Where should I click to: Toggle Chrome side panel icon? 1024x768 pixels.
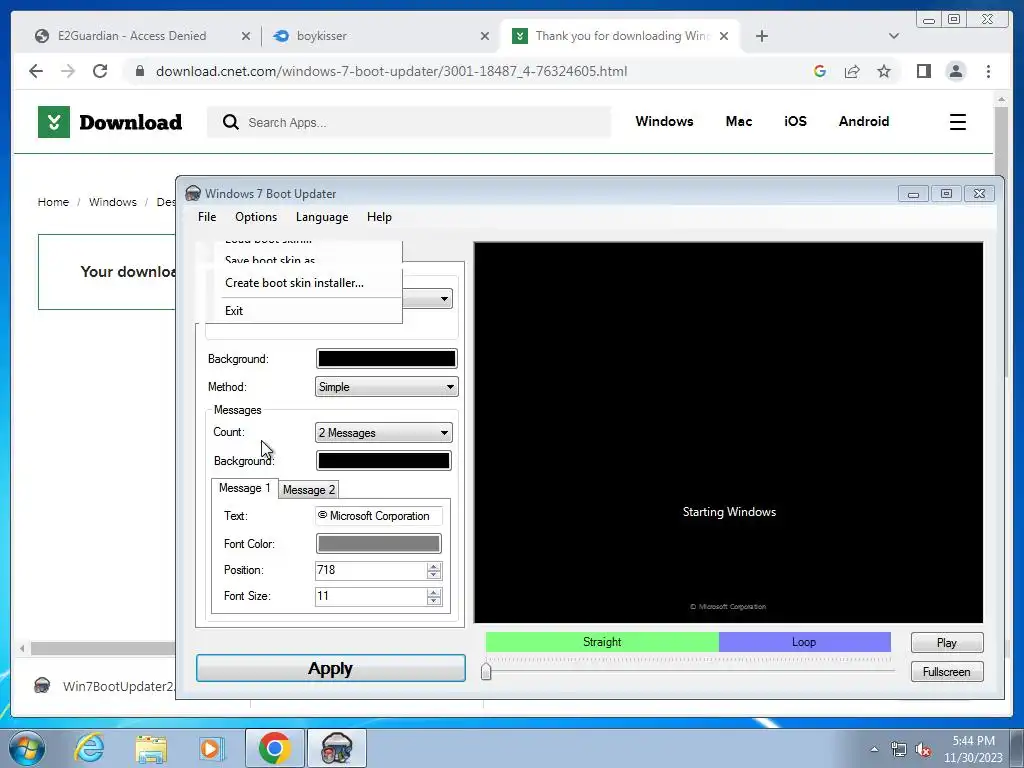point(923,71)
